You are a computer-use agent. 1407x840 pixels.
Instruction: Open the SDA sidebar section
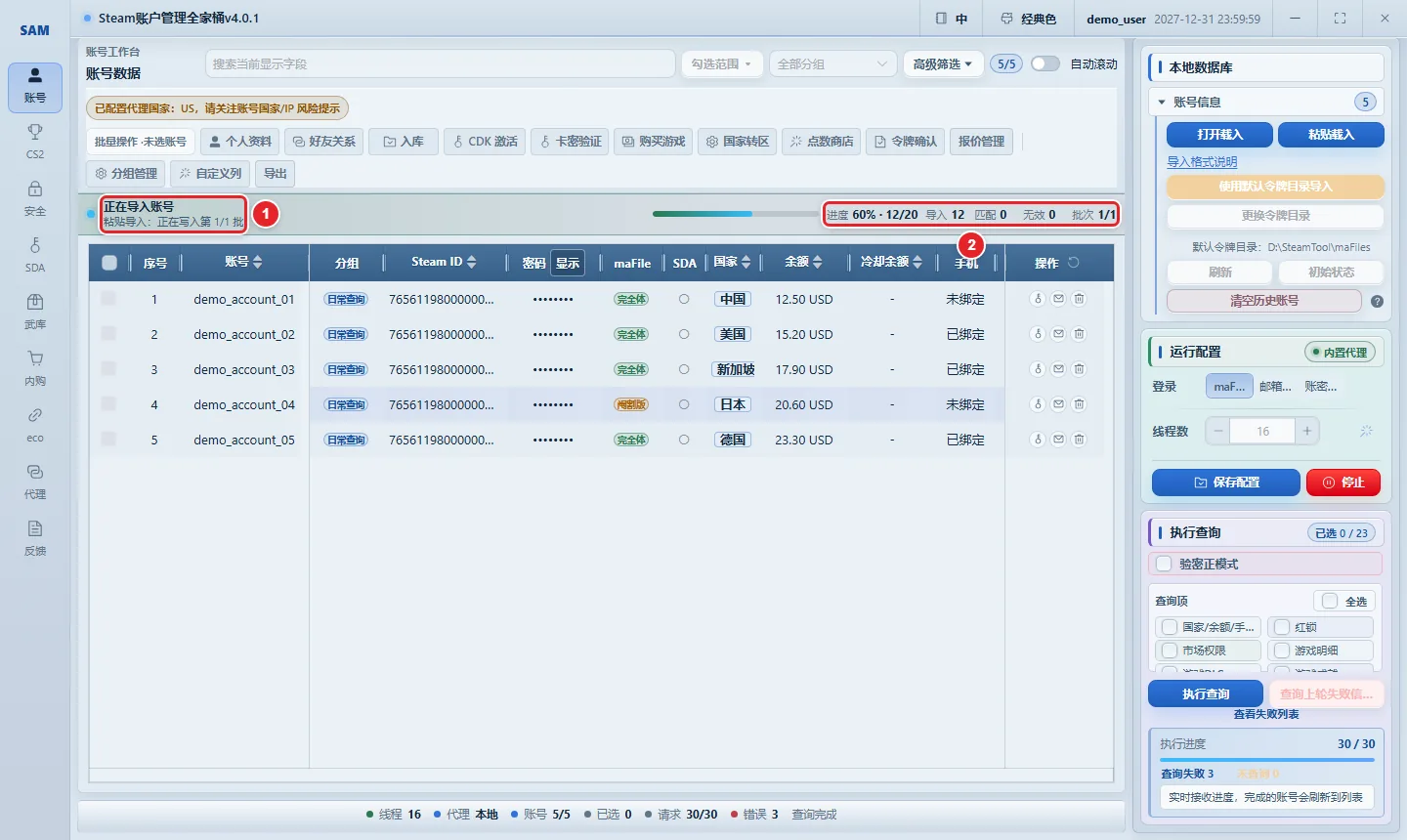(x=35, y=254)
